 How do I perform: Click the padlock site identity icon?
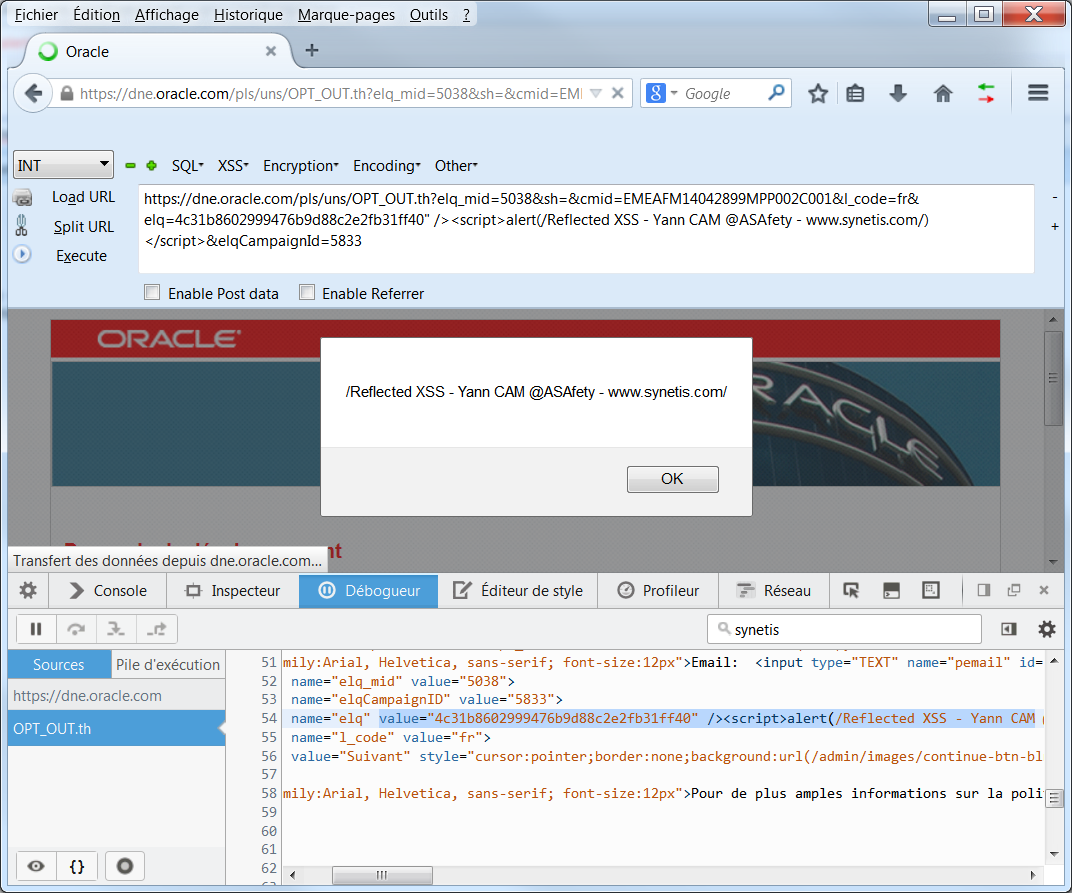pos(66,94)
